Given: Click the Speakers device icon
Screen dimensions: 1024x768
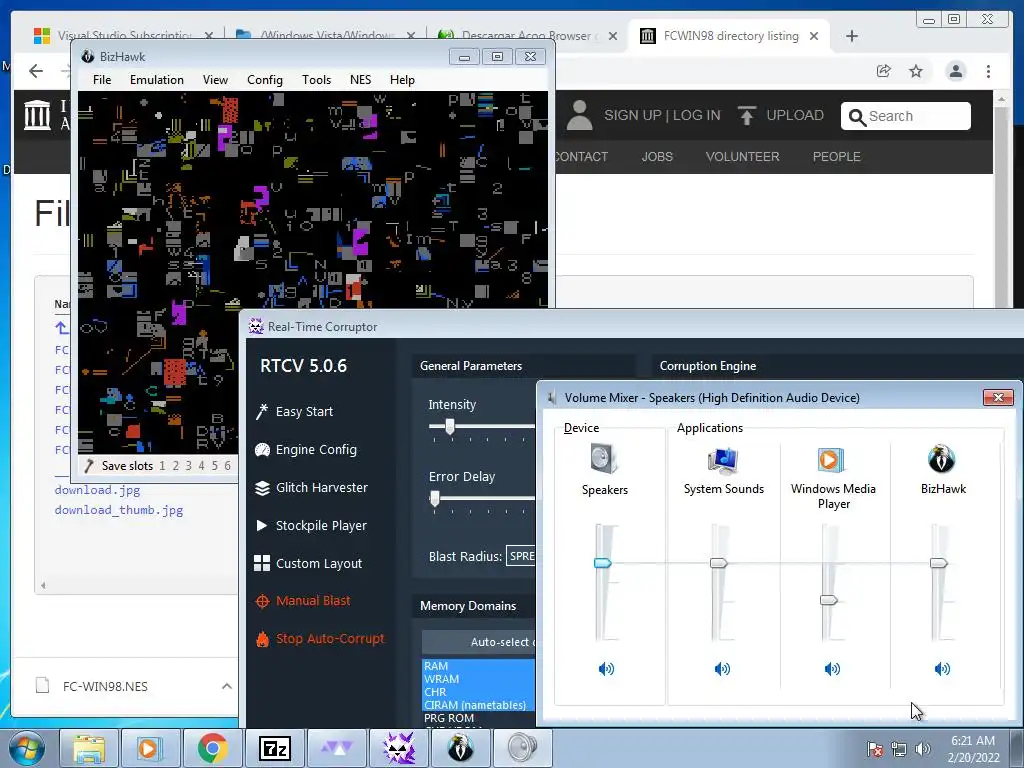Looking at the screenshot, I should 604,458.
